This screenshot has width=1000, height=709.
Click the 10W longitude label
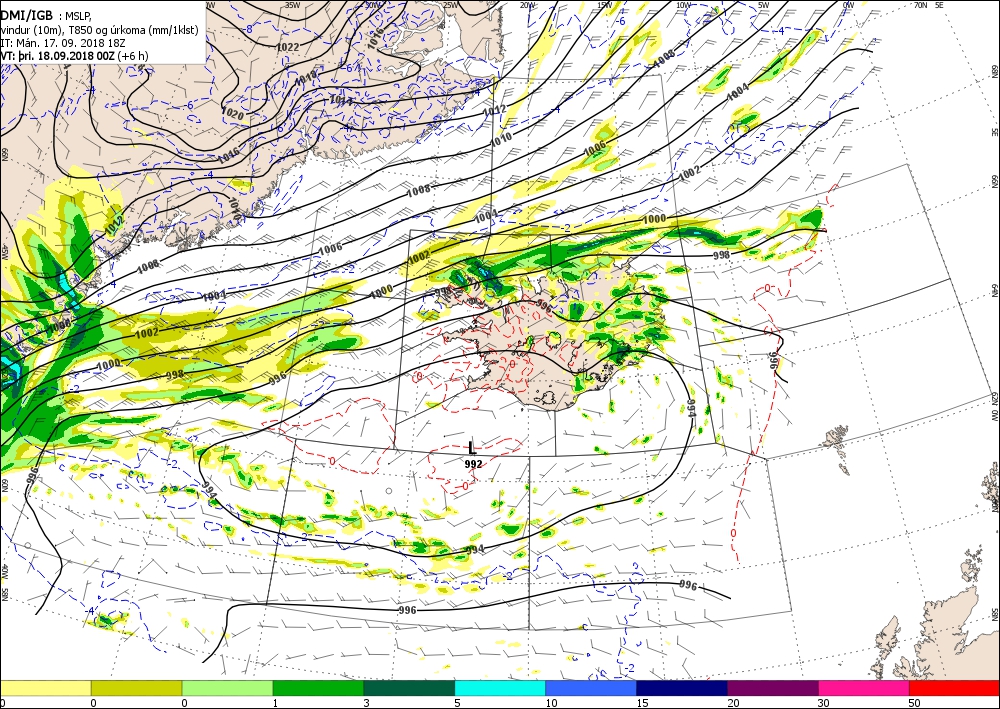pyautogui.click(x=683, y=5)
